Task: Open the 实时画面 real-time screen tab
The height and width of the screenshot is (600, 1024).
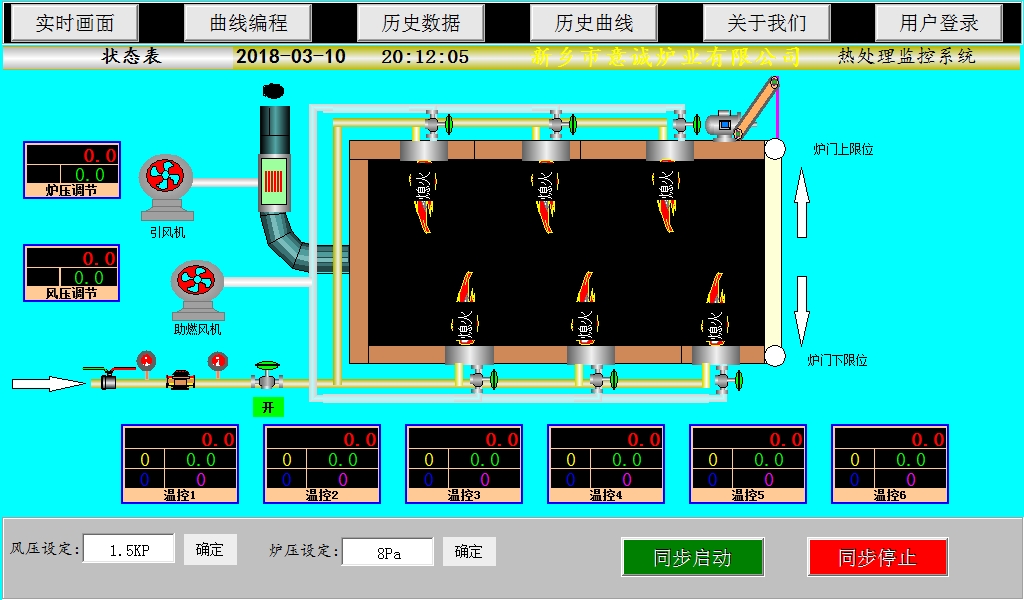Action: 75,23
